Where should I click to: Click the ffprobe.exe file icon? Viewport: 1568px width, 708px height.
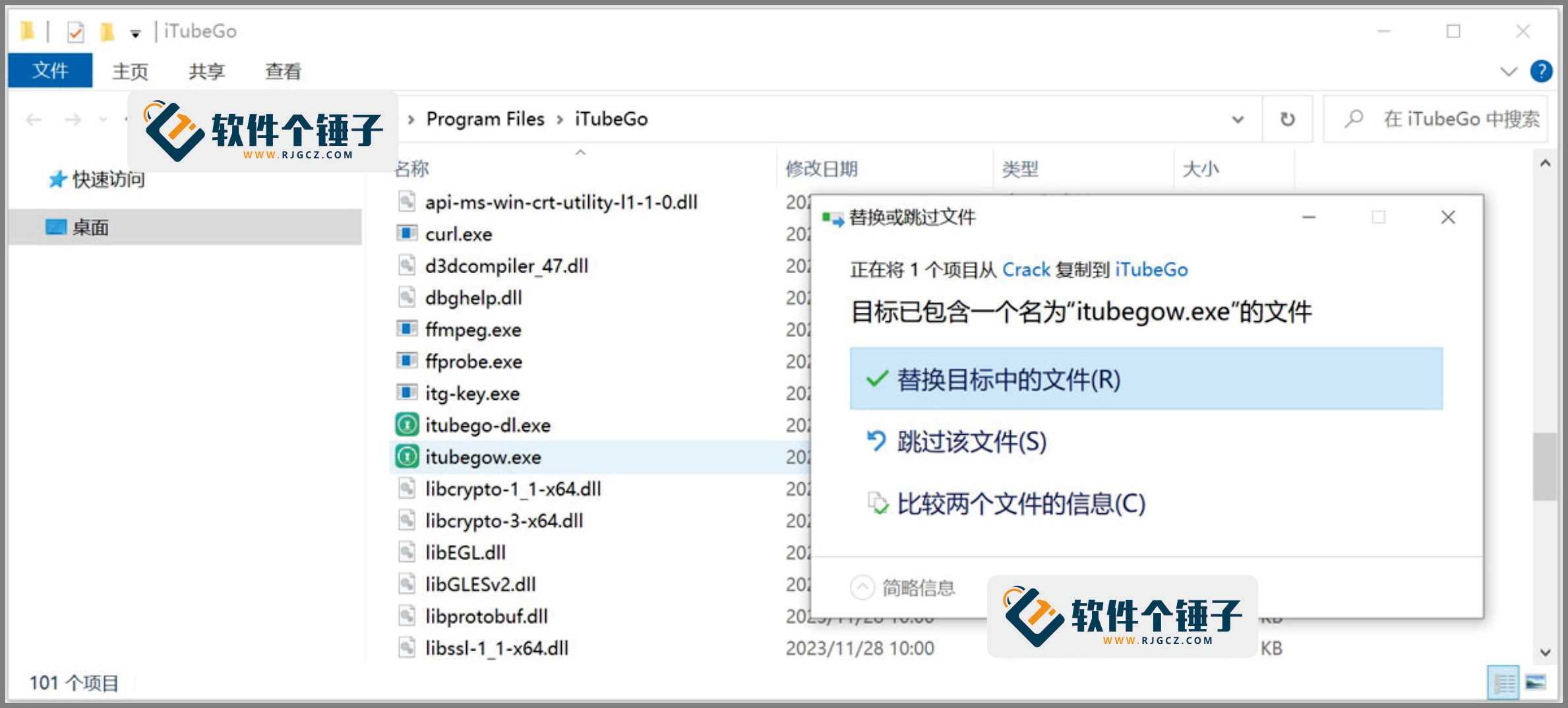coord(407,361)
